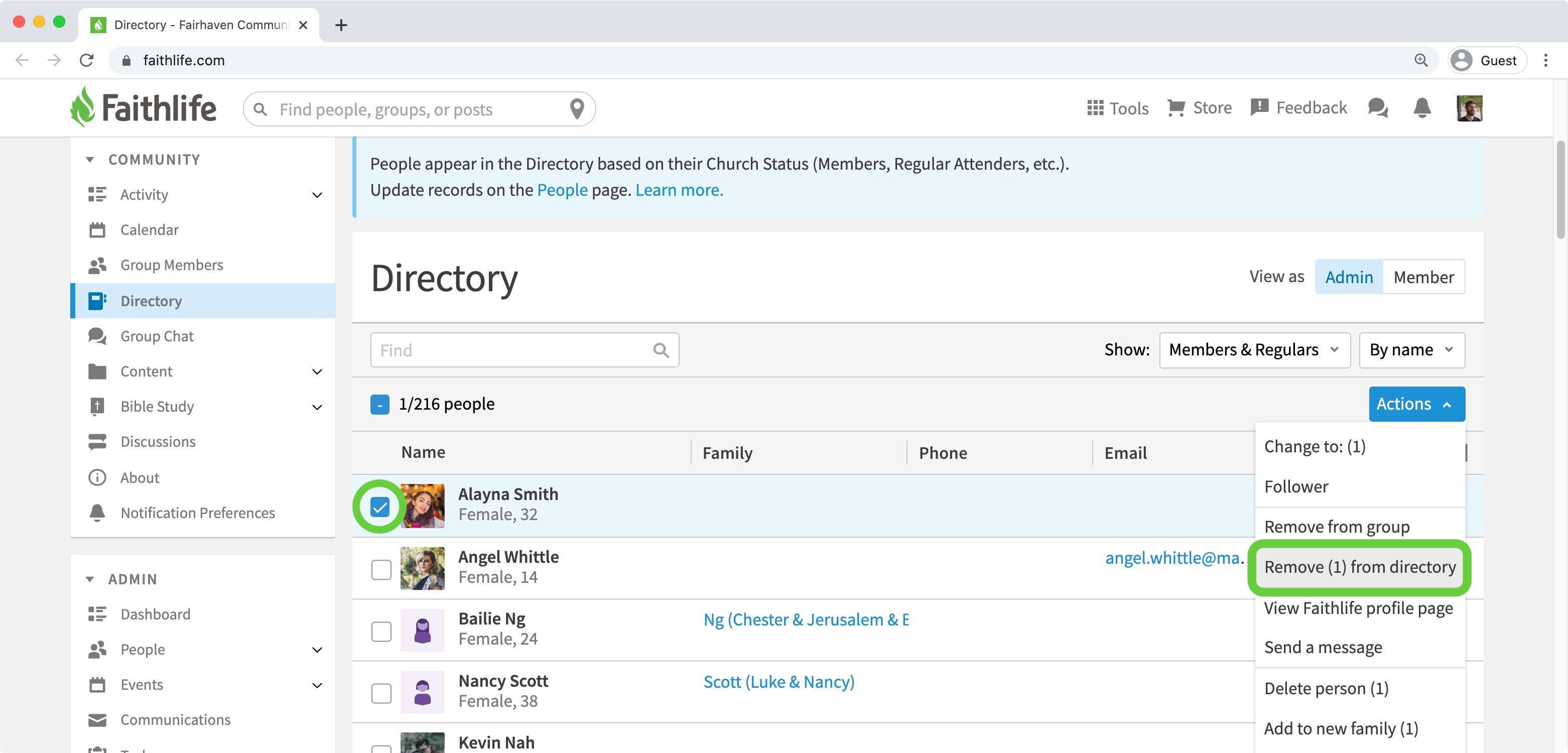This screenshot has height=753, width=1568.
Task: Click Alayna Smith's profile photo
Action: tap(422, 506)
